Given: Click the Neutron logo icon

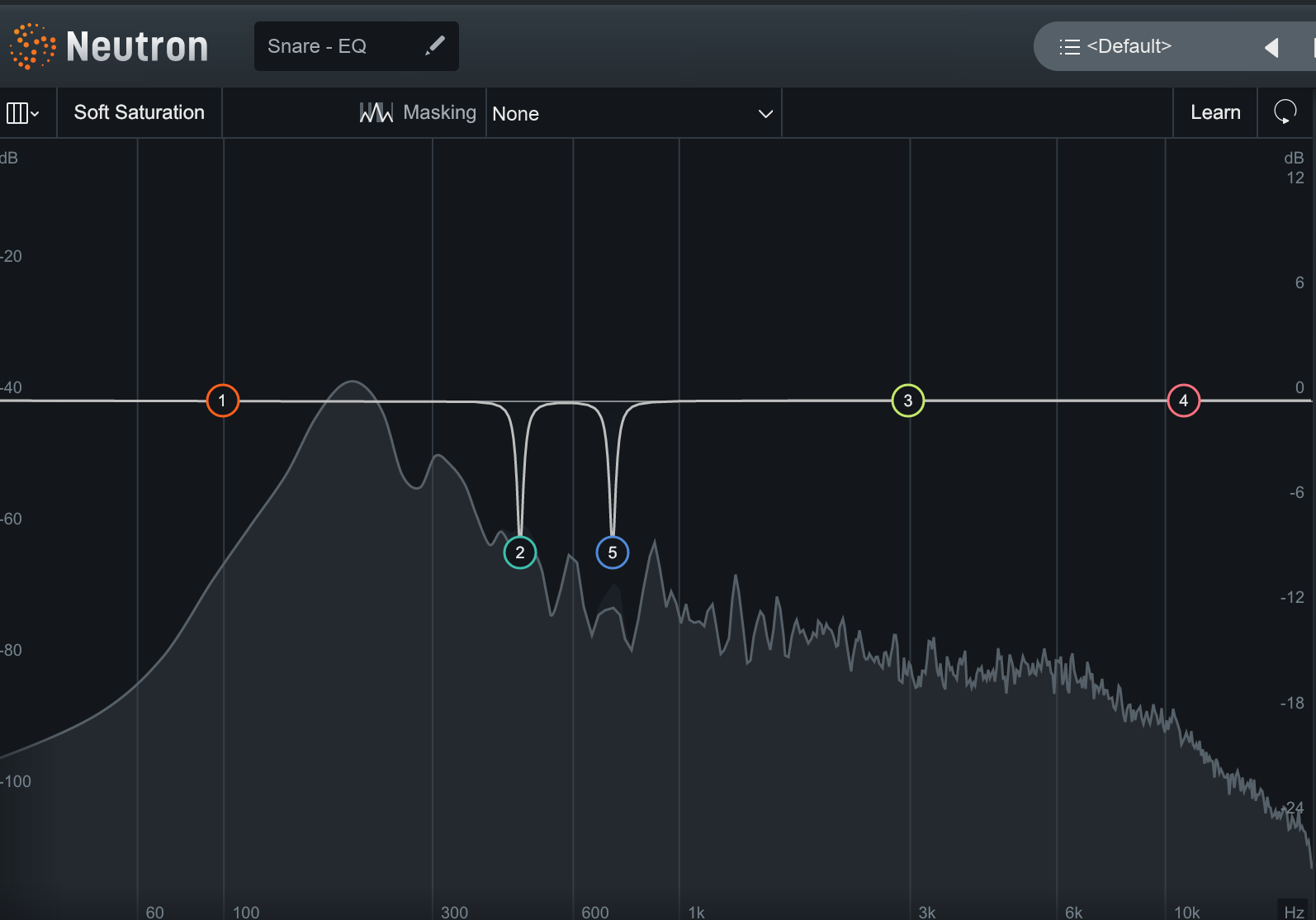Looking at the screenshot, I should (x=32, y=46).
